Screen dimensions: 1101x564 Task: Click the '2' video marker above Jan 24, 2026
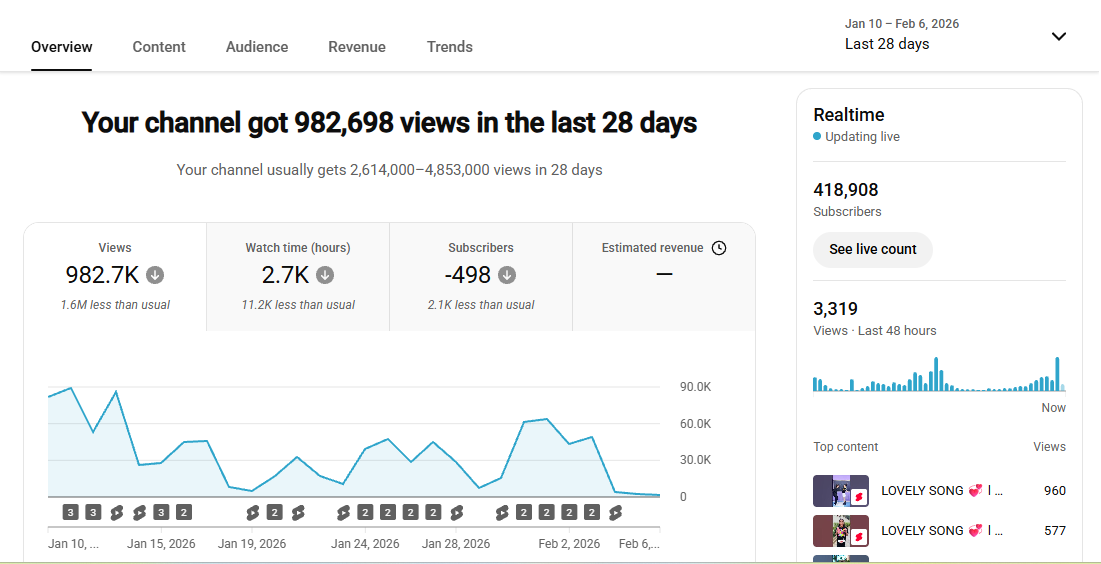click(365, 513)
